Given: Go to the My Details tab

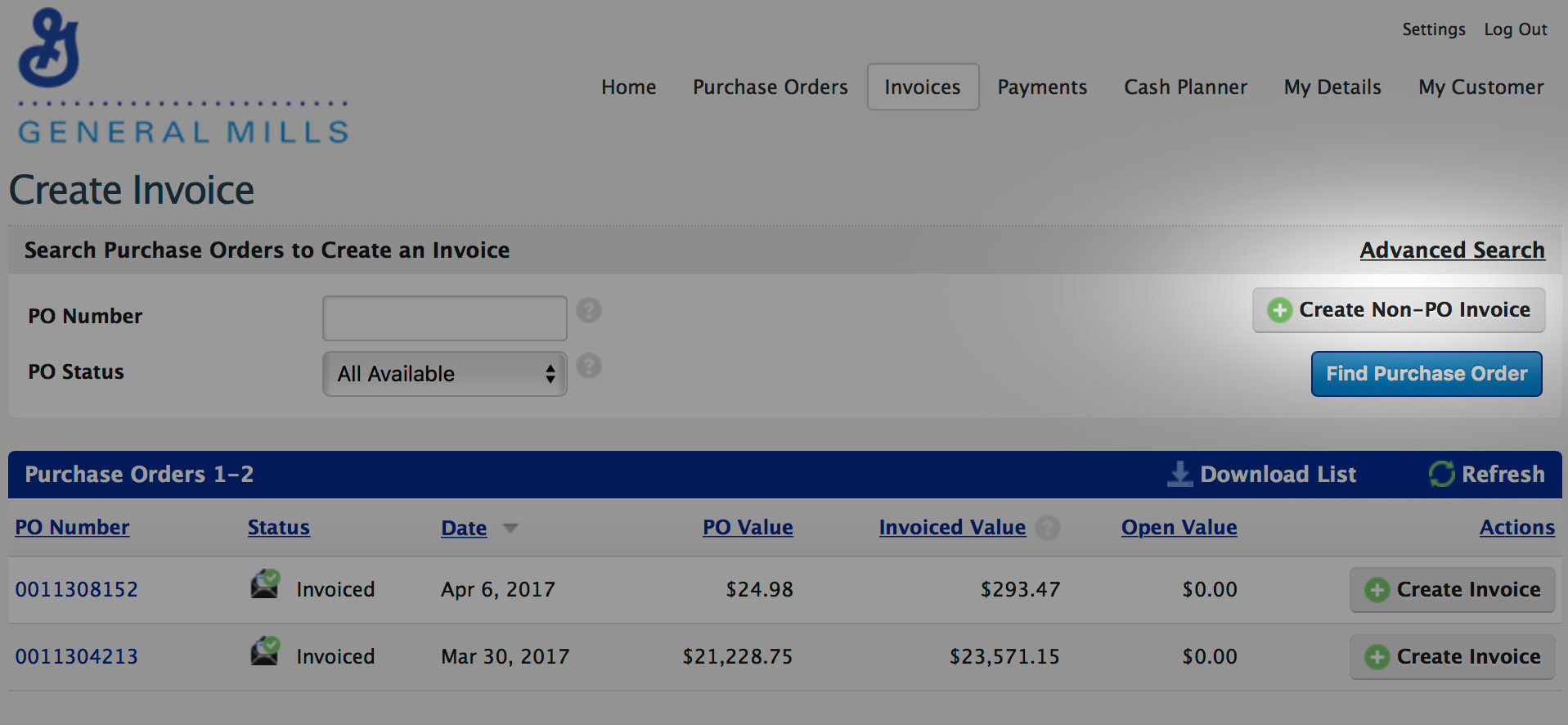Looking at the screenshot, I should click(x=1332, y=87).
